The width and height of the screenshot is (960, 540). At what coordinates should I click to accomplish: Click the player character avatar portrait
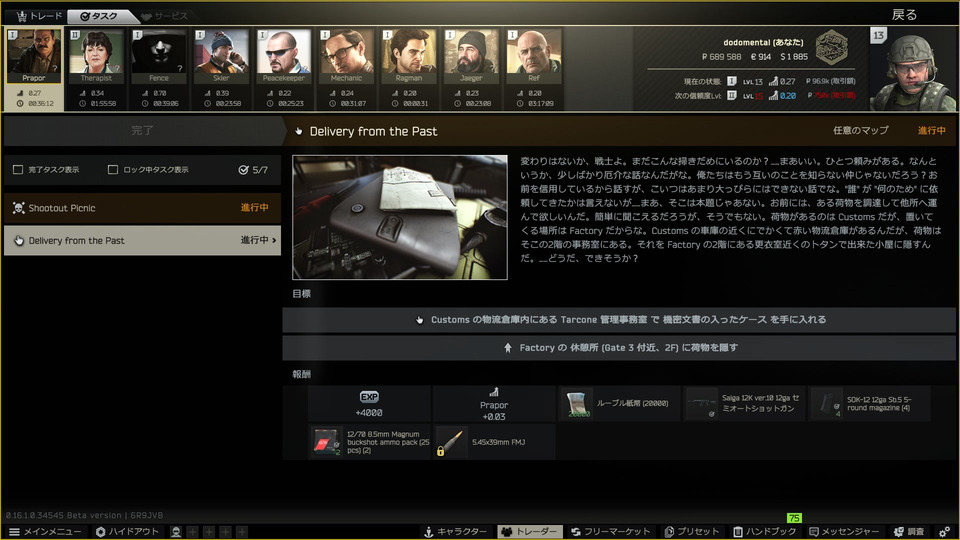coord(913,69)
